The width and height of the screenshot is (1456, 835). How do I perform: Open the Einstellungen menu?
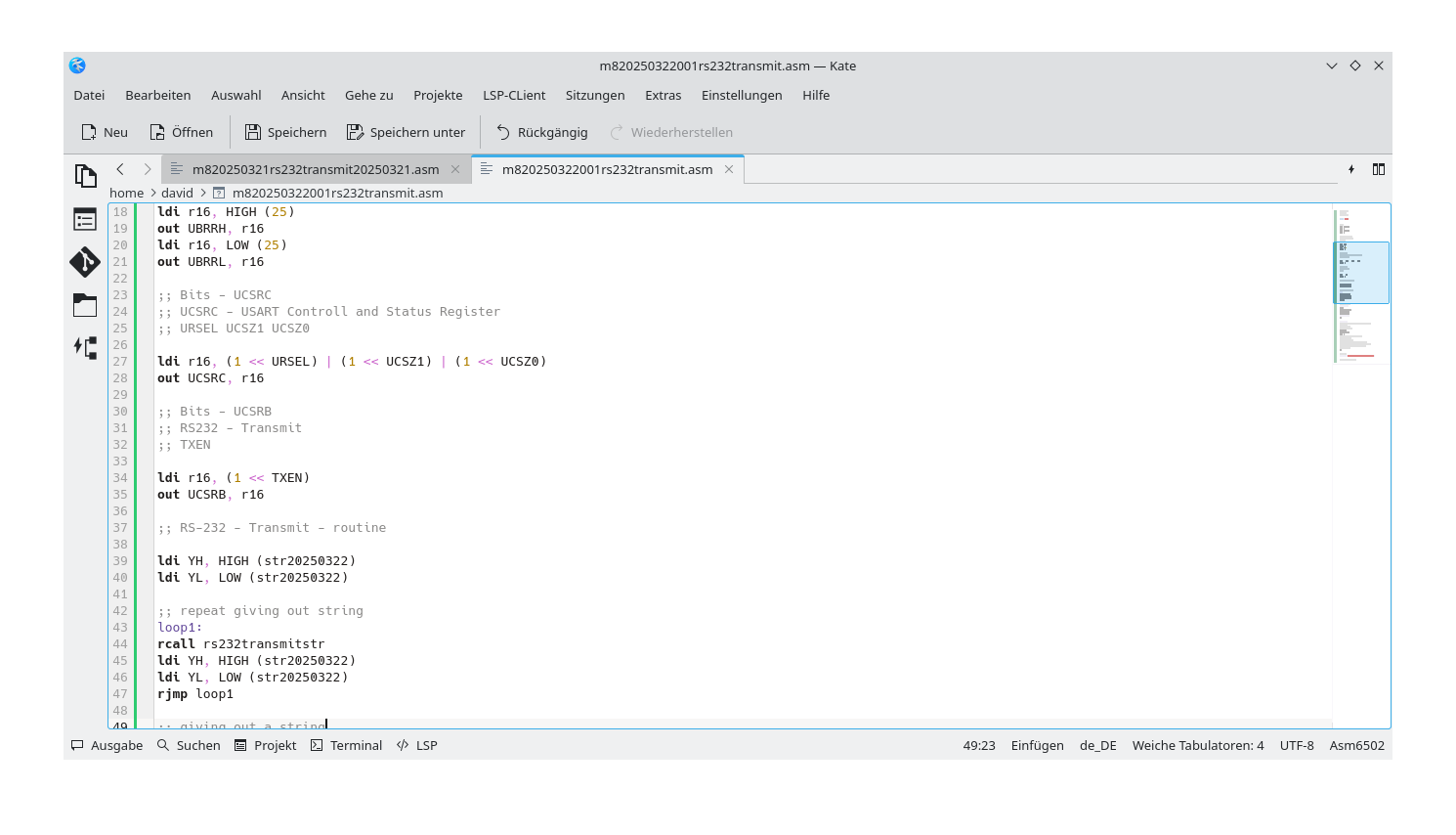742,95
